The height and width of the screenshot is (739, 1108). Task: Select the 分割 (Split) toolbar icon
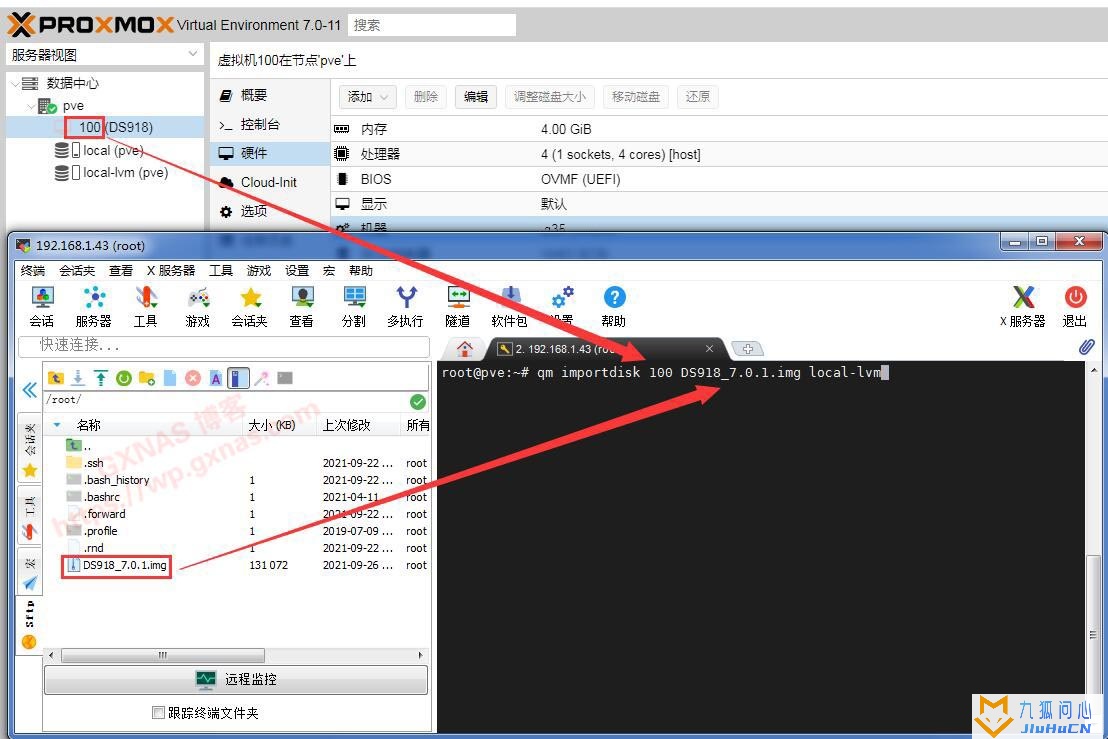[x=353, y=307]
